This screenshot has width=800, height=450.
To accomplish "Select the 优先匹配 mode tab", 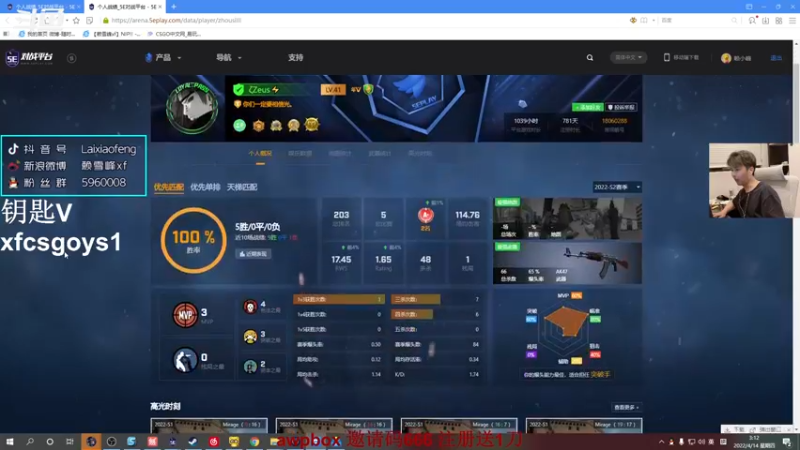I will 169,187.
